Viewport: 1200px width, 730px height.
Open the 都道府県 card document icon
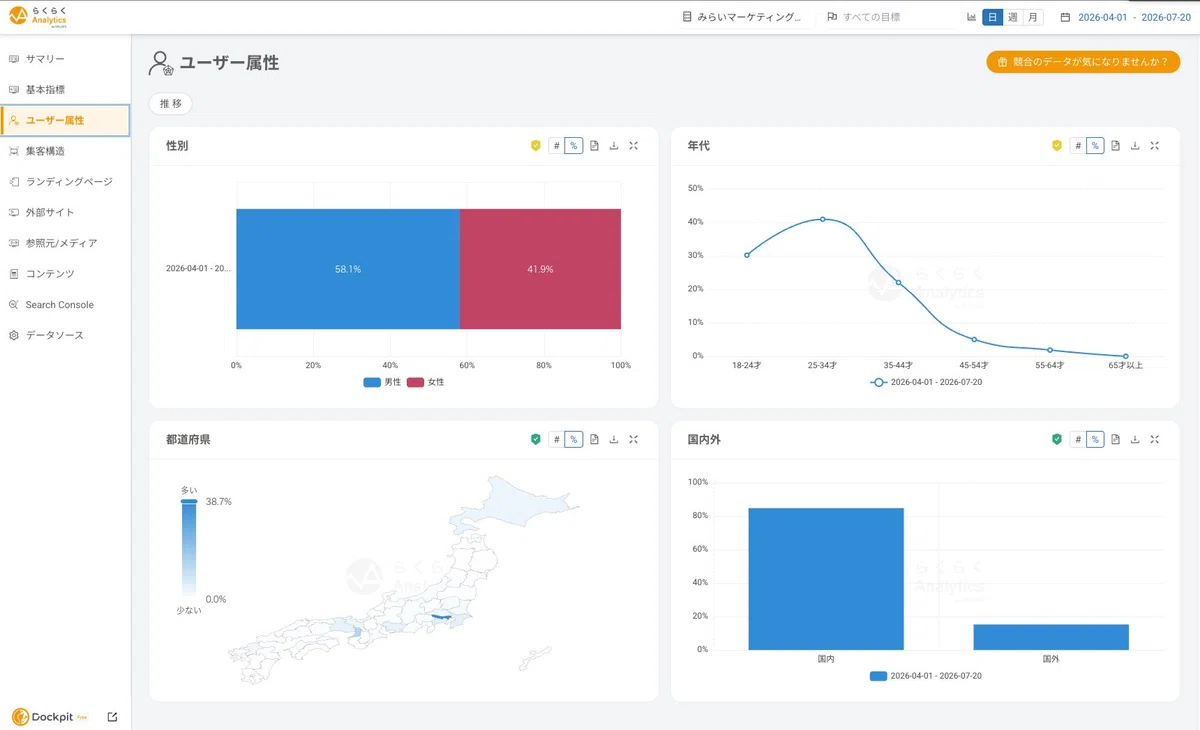594,439
